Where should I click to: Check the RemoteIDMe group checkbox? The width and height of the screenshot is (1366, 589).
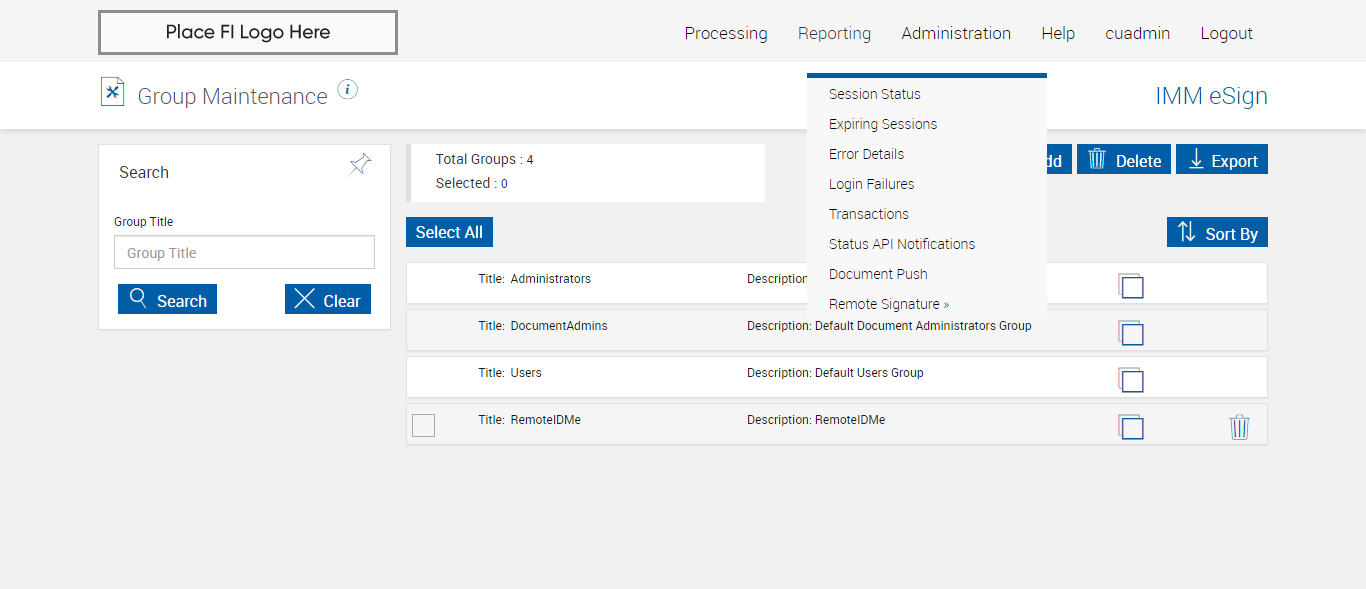coord(423,425)
